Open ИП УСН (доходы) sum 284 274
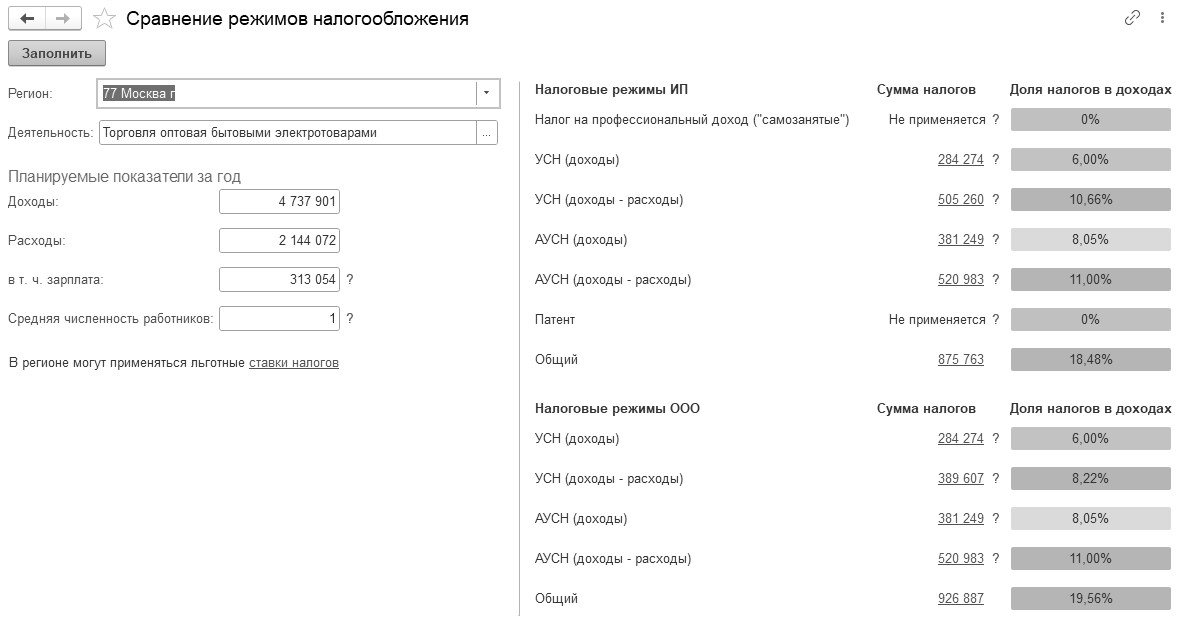The width and height of the screenshot is (1182, 629). (961, 160)
